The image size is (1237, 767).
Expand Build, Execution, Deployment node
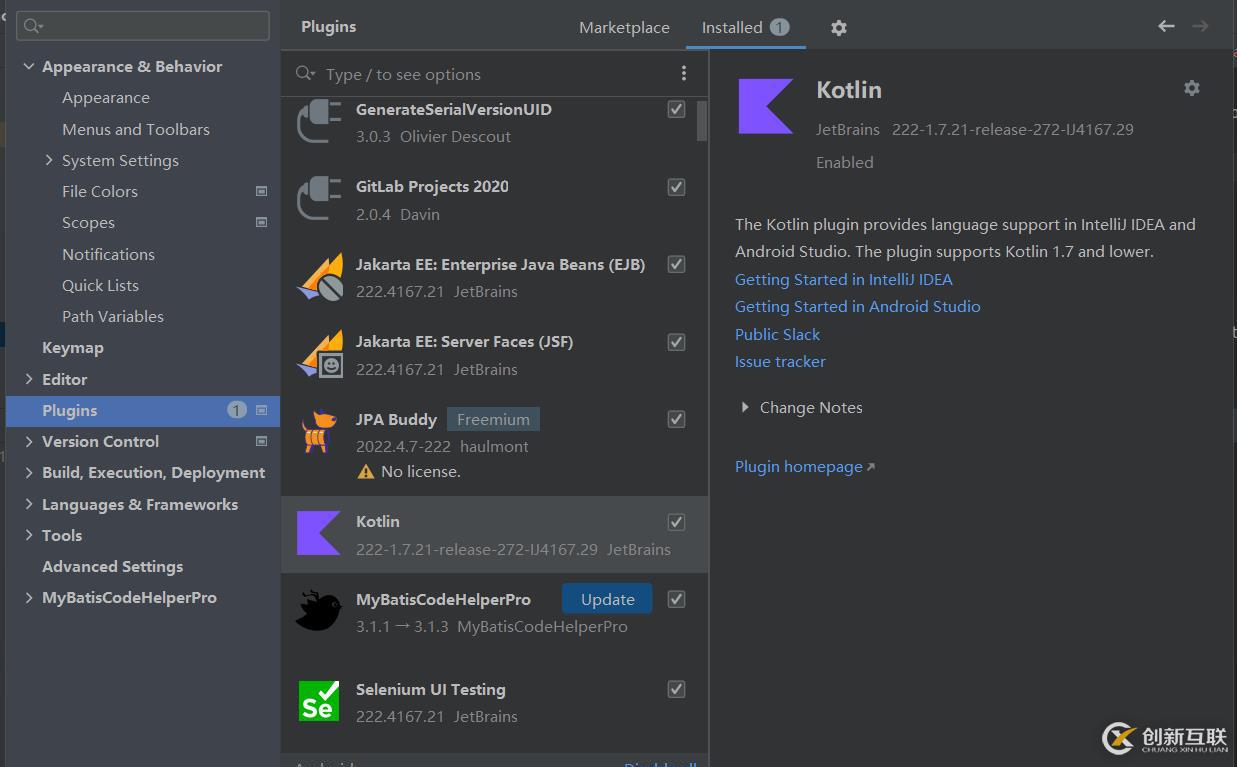28,472
